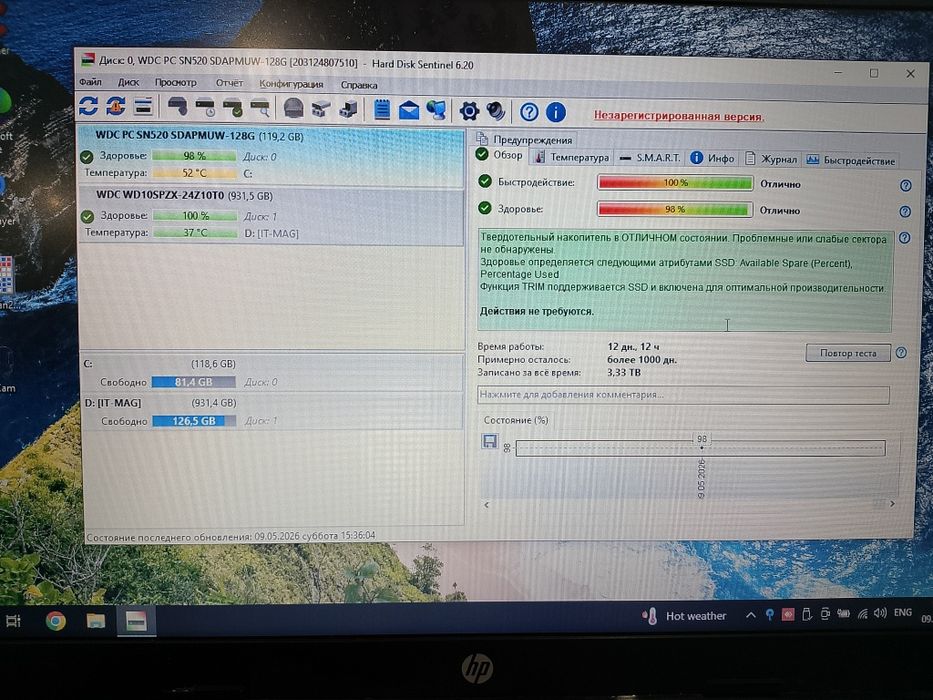Click the ENG language indicator in the tray
The height and width of the screenshot is (700, 933).
coord(903,612)
